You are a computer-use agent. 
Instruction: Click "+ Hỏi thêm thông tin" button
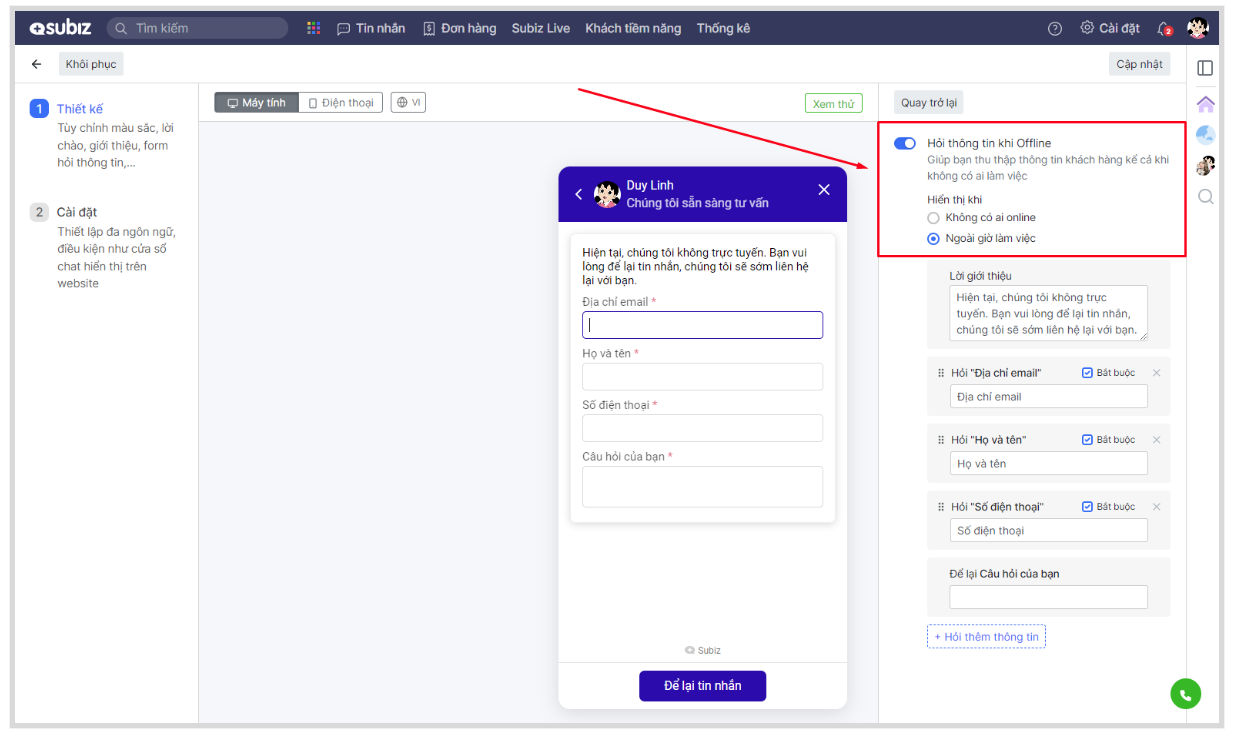[986, 637]
